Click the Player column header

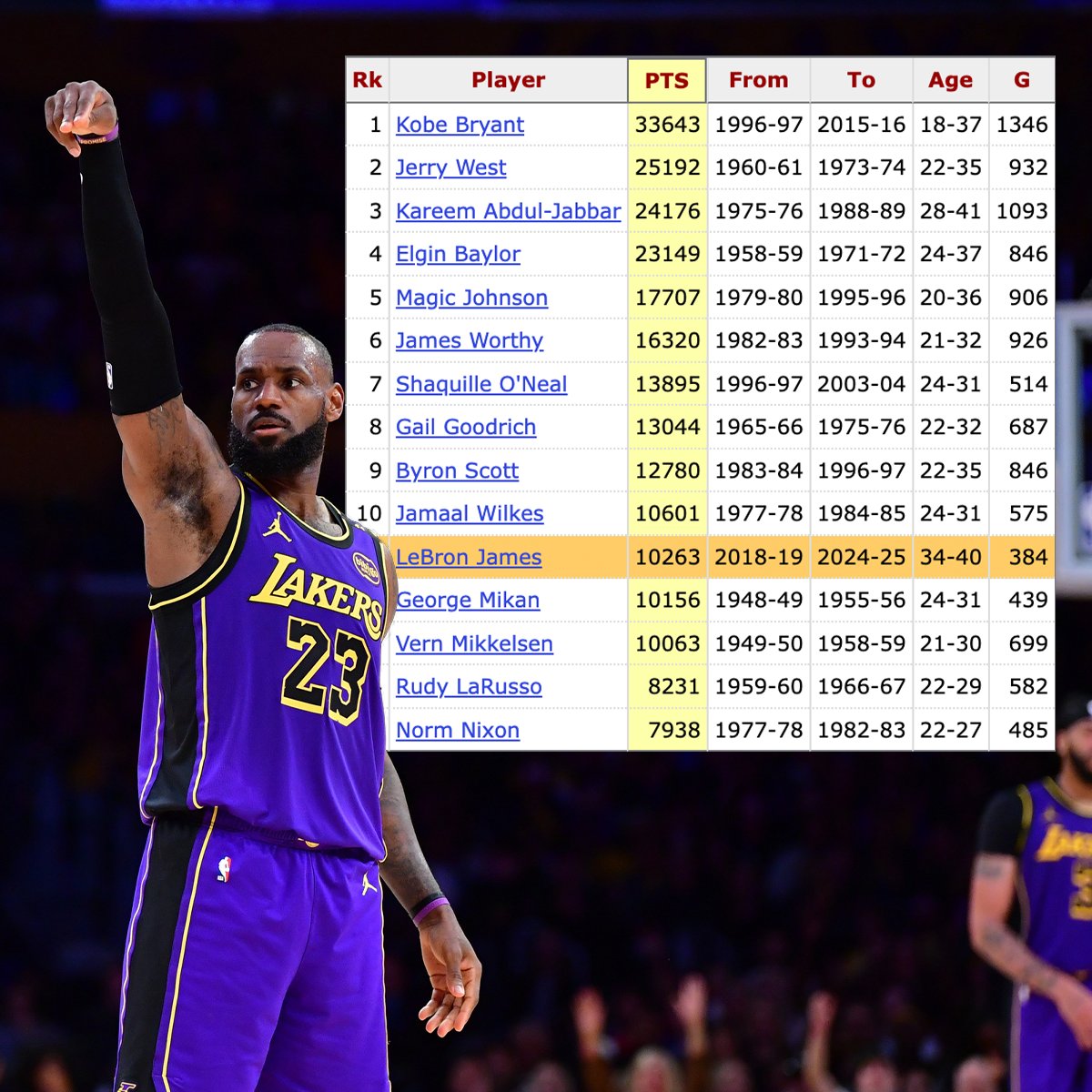coord(508,80)
